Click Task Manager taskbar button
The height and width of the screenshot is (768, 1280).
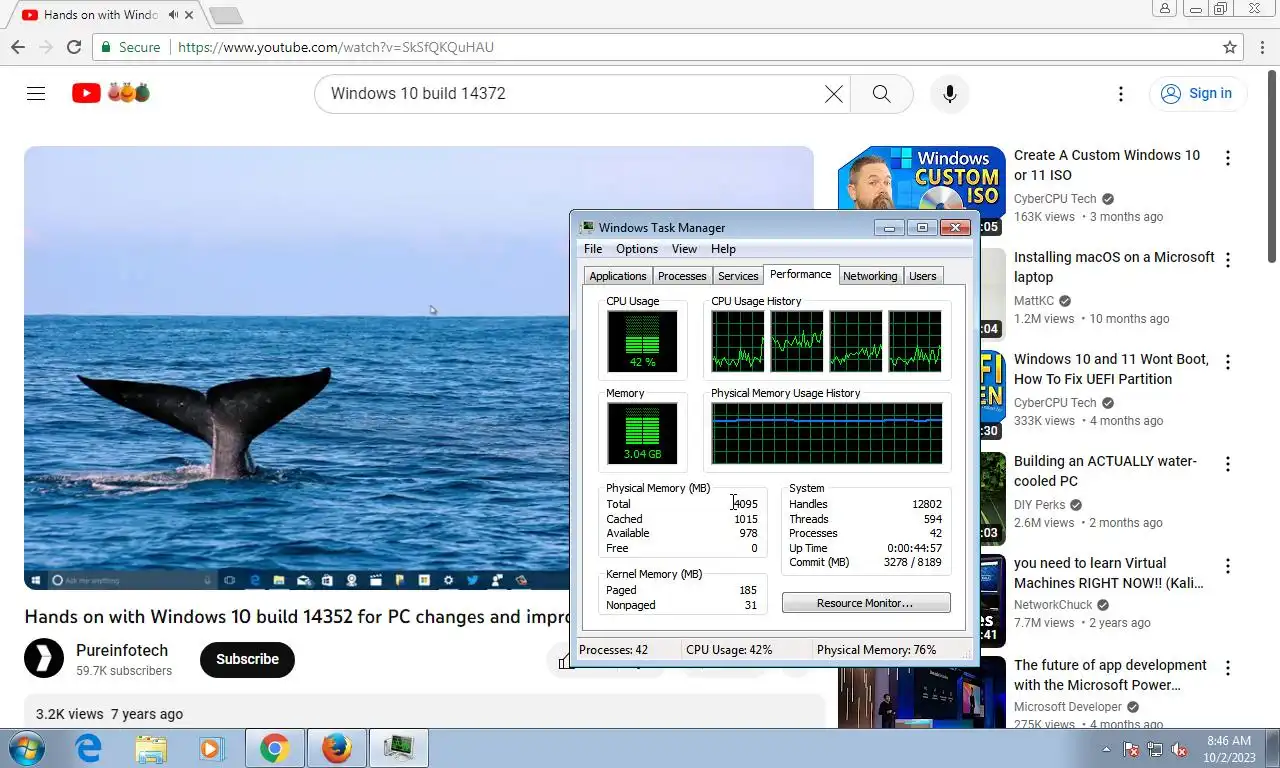[399, 748]
